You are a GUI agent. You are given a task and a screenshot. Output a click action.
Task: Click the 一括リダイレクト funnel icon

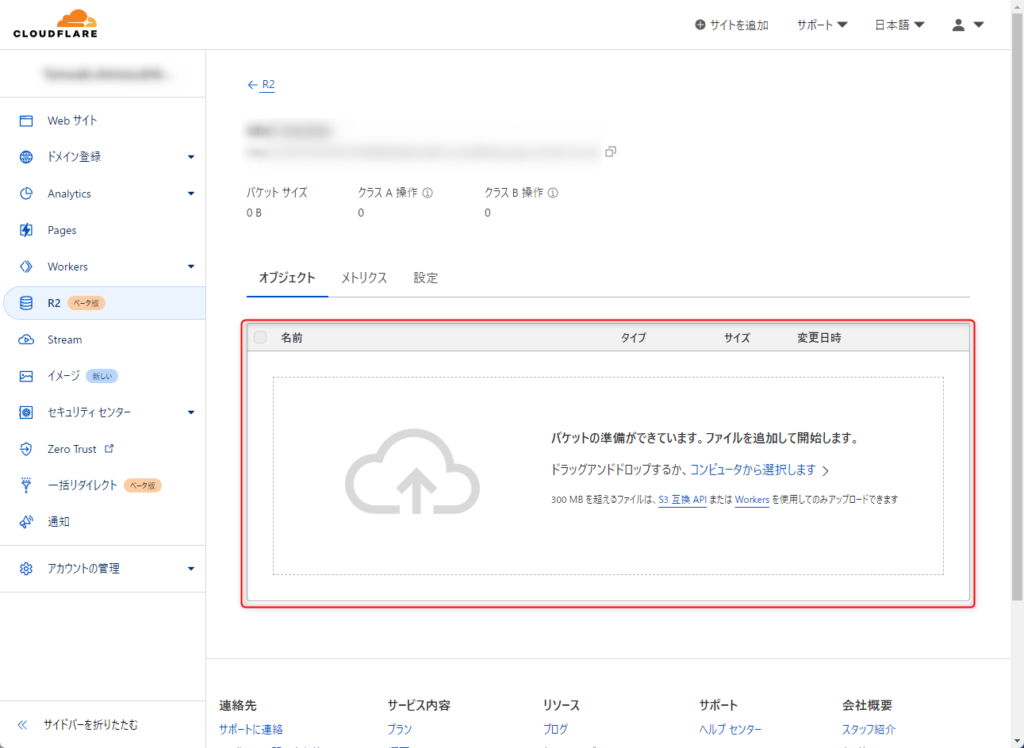click(x=26, y=485)
